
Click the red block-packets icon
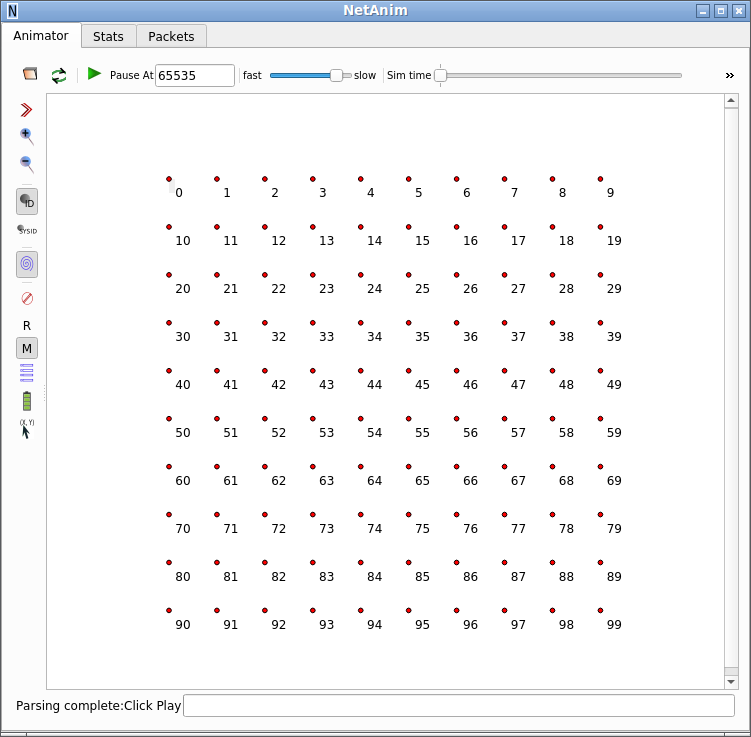click(x=27, y=298)
